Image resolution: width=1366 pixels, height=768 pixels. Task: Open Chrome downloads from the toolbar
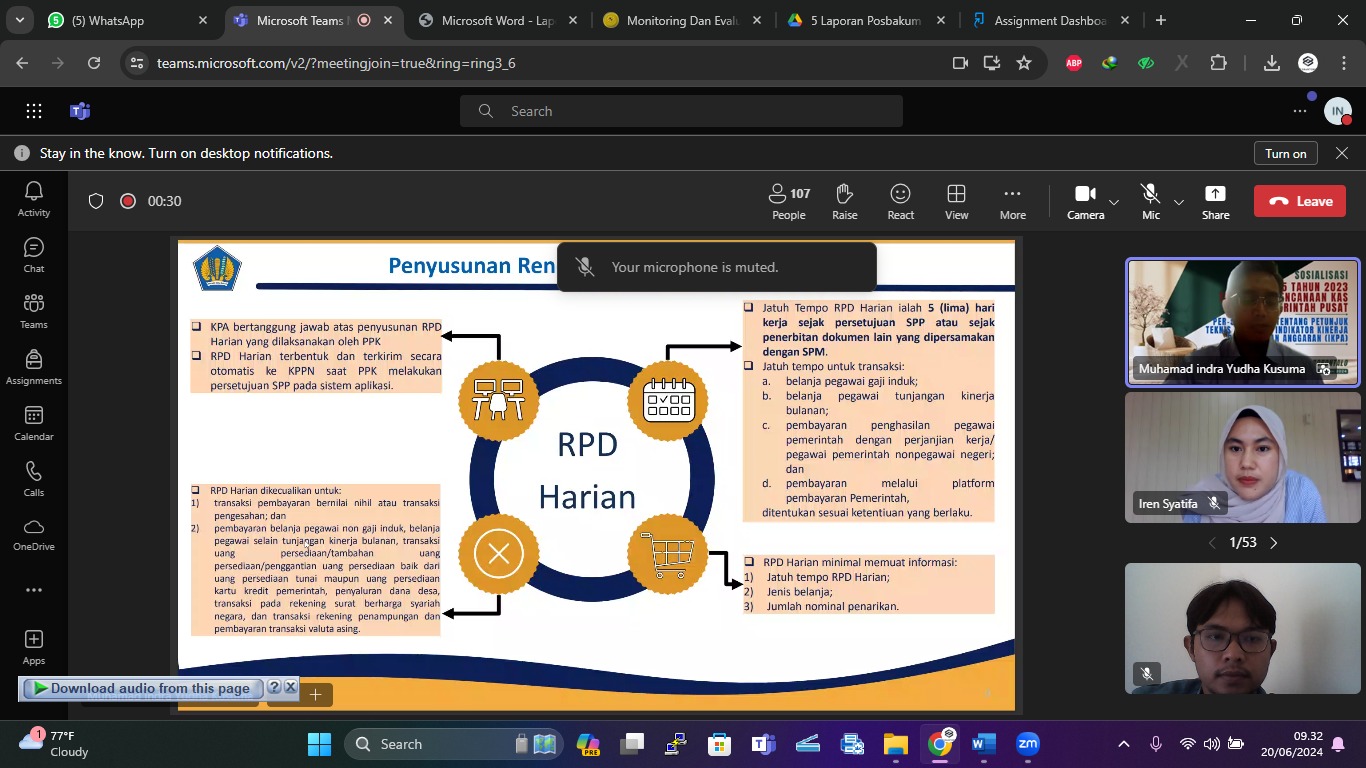(1272, 63)
